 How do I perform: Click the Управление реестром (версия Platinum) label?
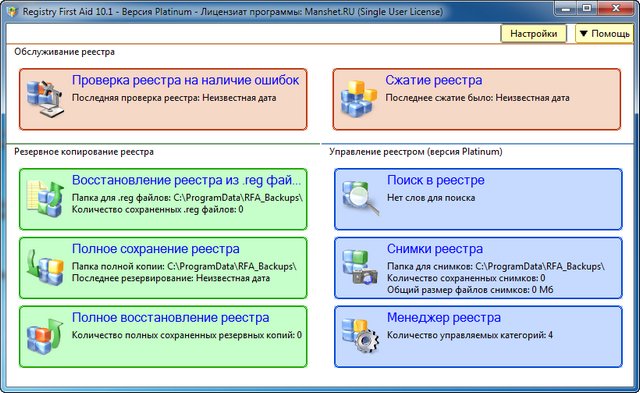(x=416, y=152)
